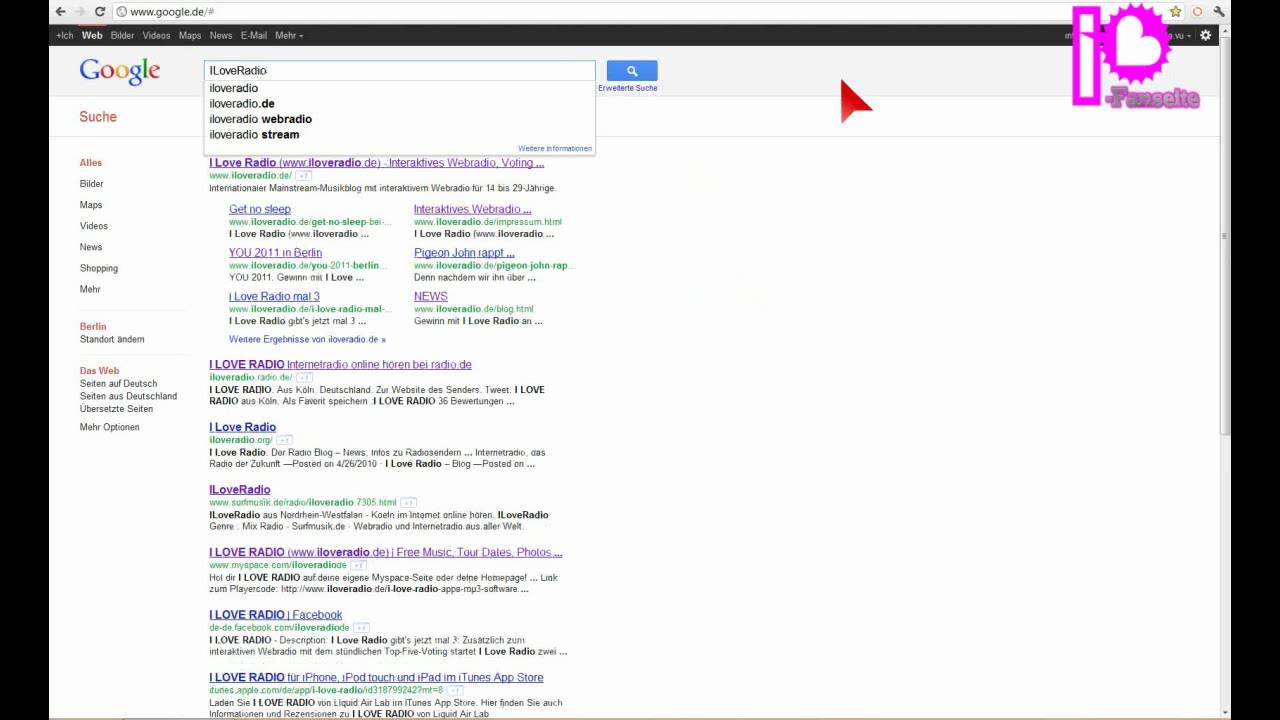
Task: Bookmark this page with the star icon
Action: click(x=1176, y=12)
